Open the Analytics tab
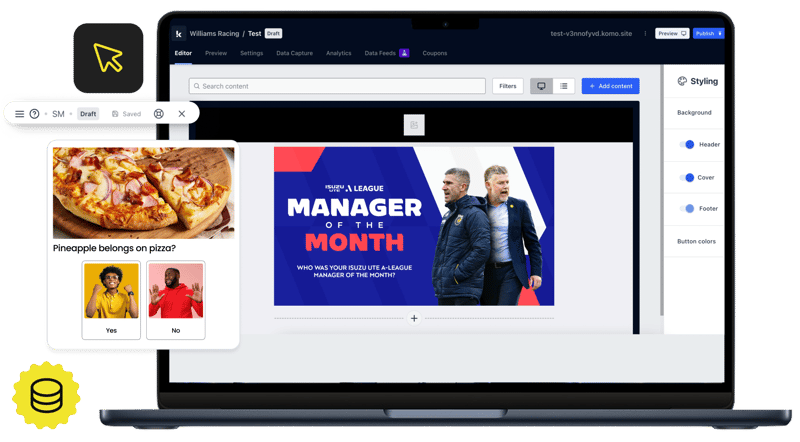Viewport: 800px width, 442px height. [x=339, y=53]
